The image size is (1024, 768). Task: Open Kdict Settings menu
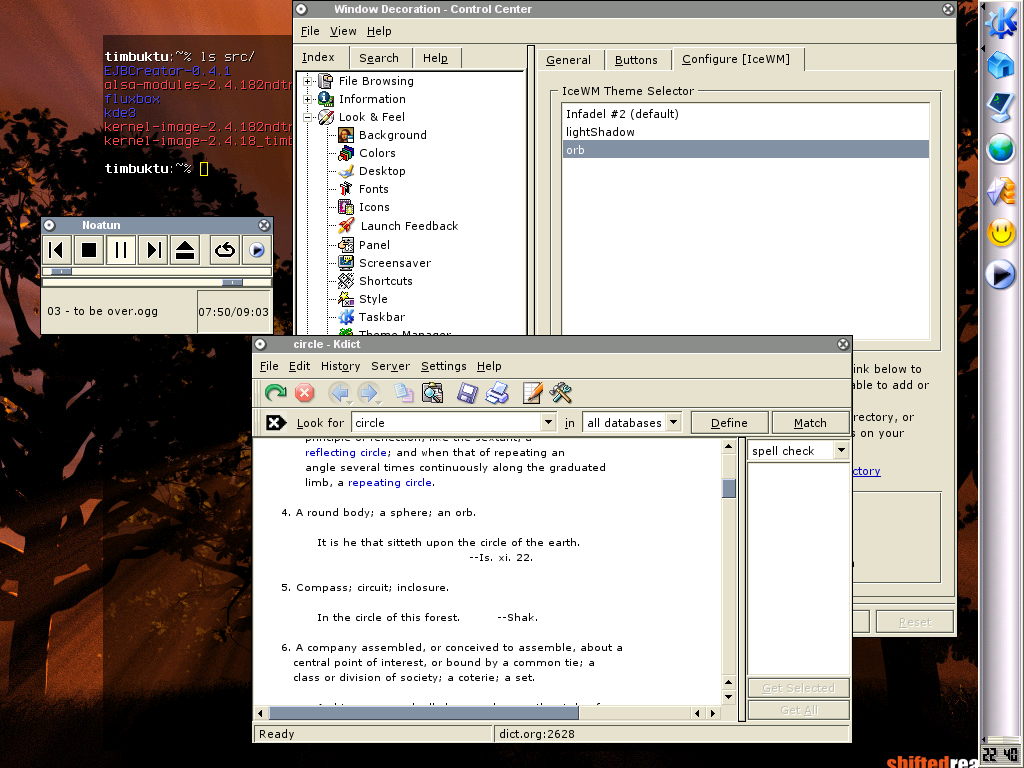pos(443,366)
